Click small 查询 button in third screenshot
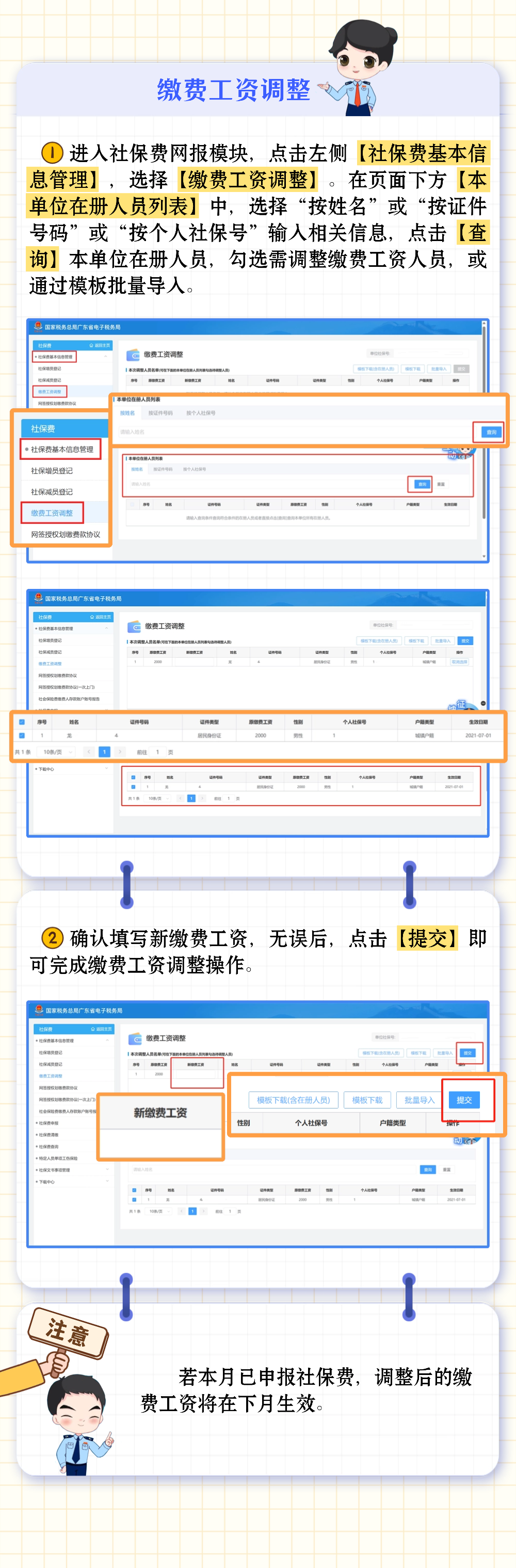This screenshot has height=1568, width=516. (428, 1170)
